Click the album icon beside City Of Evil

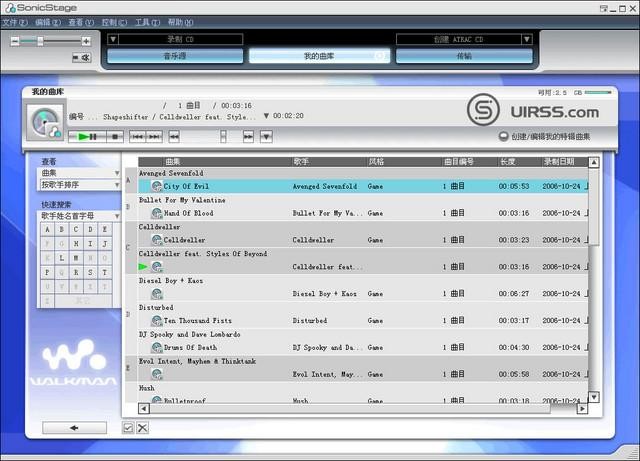pyautogui.click(x=156, y=186)
